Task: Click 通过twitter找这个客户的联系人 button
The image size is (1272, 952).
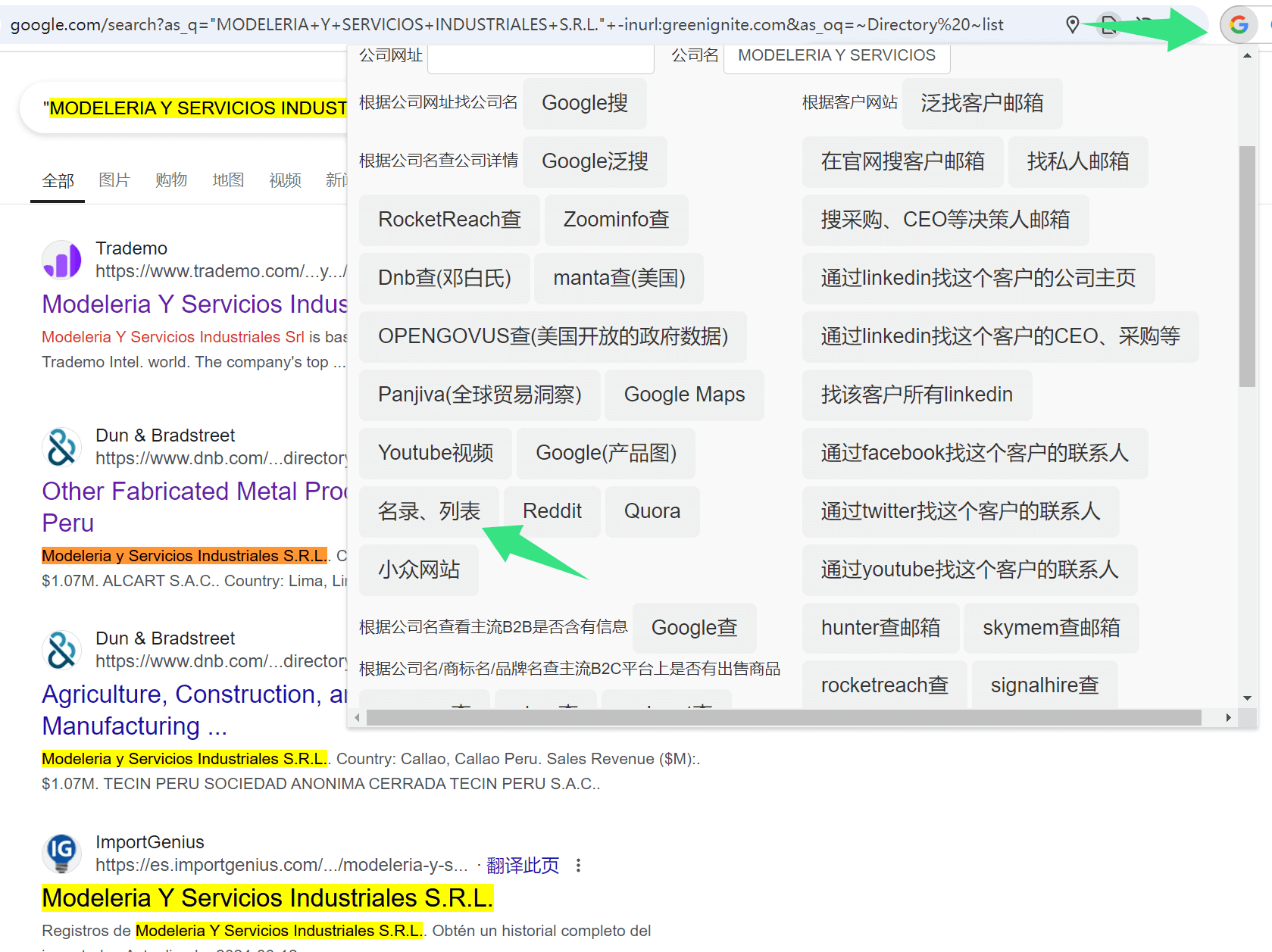Action: coord(961,511)
